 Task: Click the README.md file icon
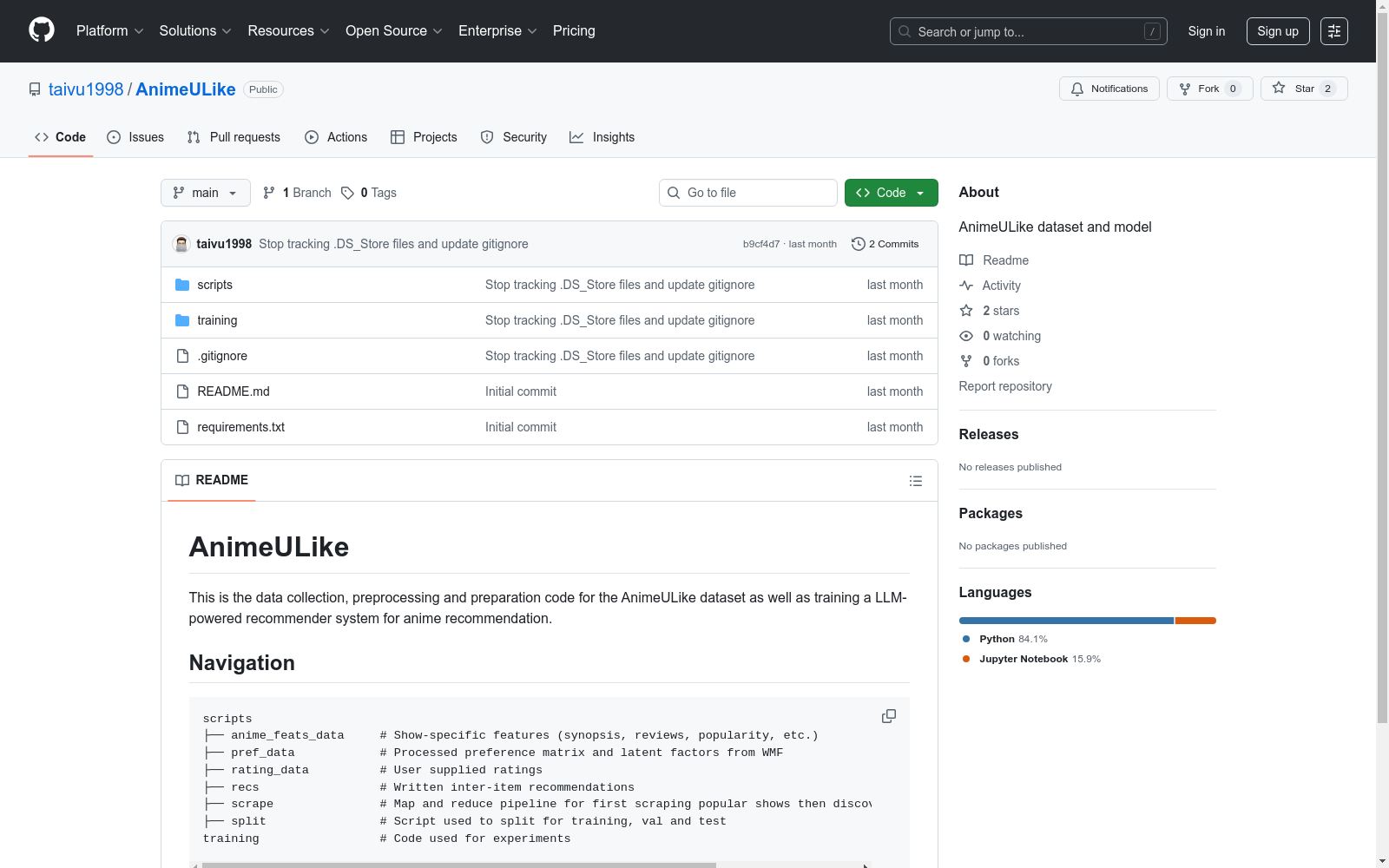tap(182, 391)
